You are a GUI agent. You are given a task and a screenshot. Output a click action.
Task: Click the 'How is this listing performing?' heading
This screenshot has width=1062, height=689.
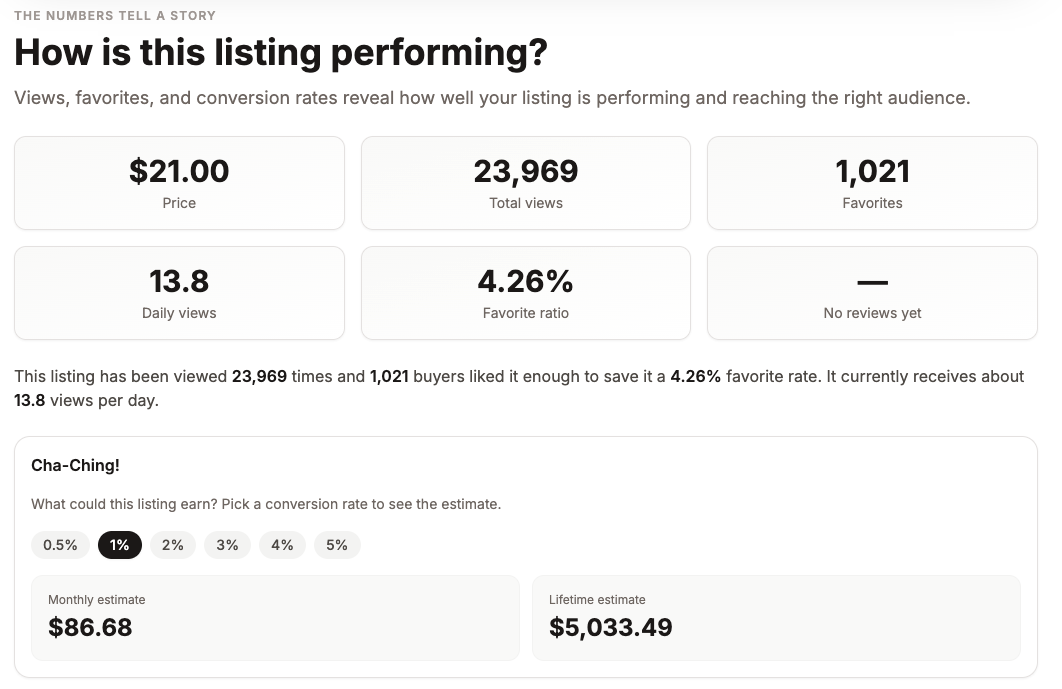(281, 52)
